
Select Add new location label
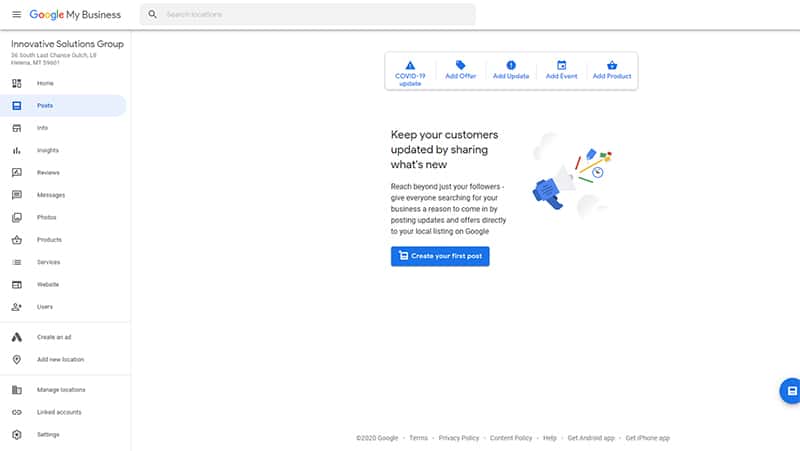61,360
